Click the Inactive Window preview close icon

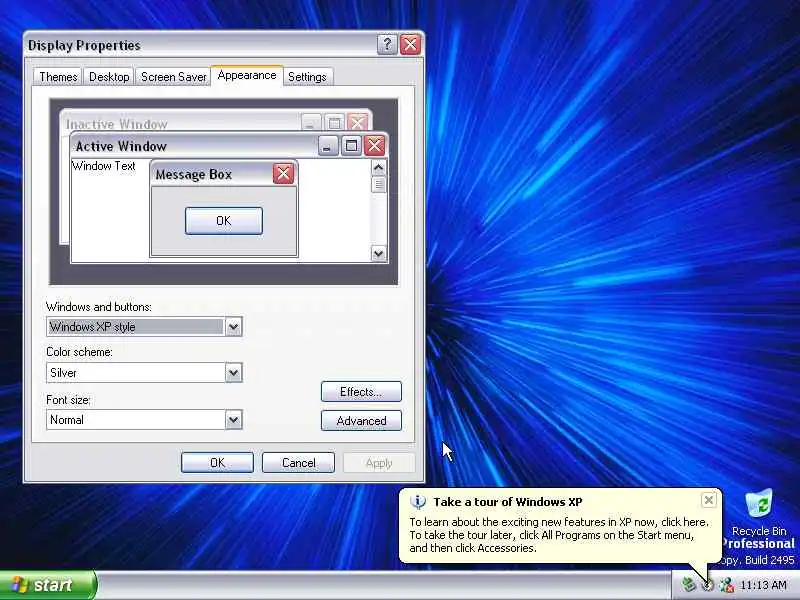358,123
